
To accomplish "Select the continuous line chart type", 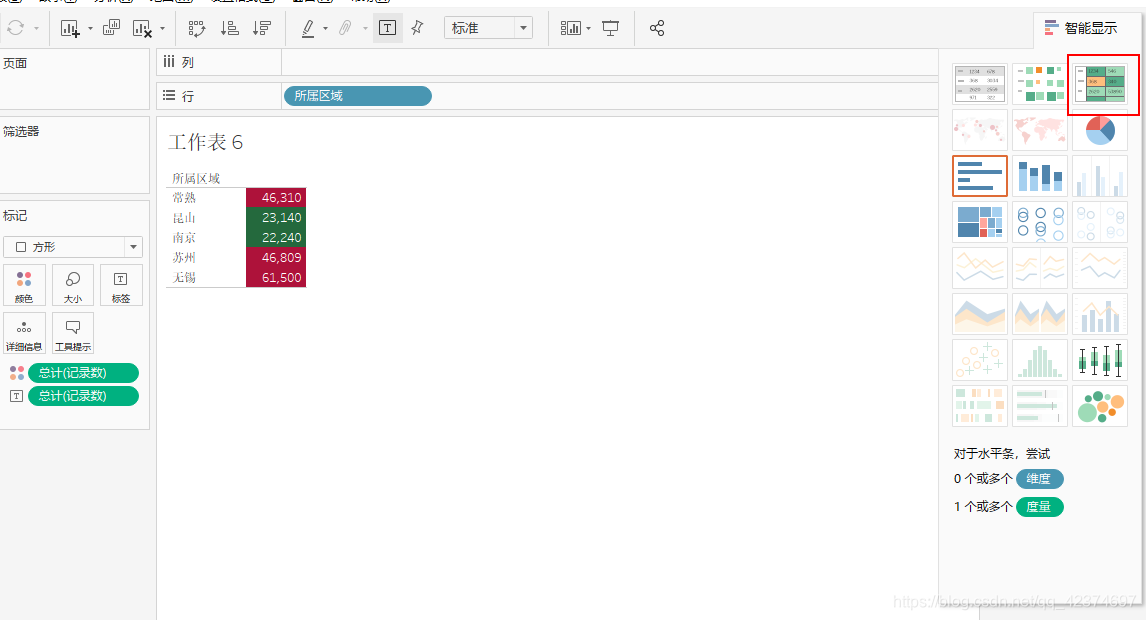I will pos(980,268).
